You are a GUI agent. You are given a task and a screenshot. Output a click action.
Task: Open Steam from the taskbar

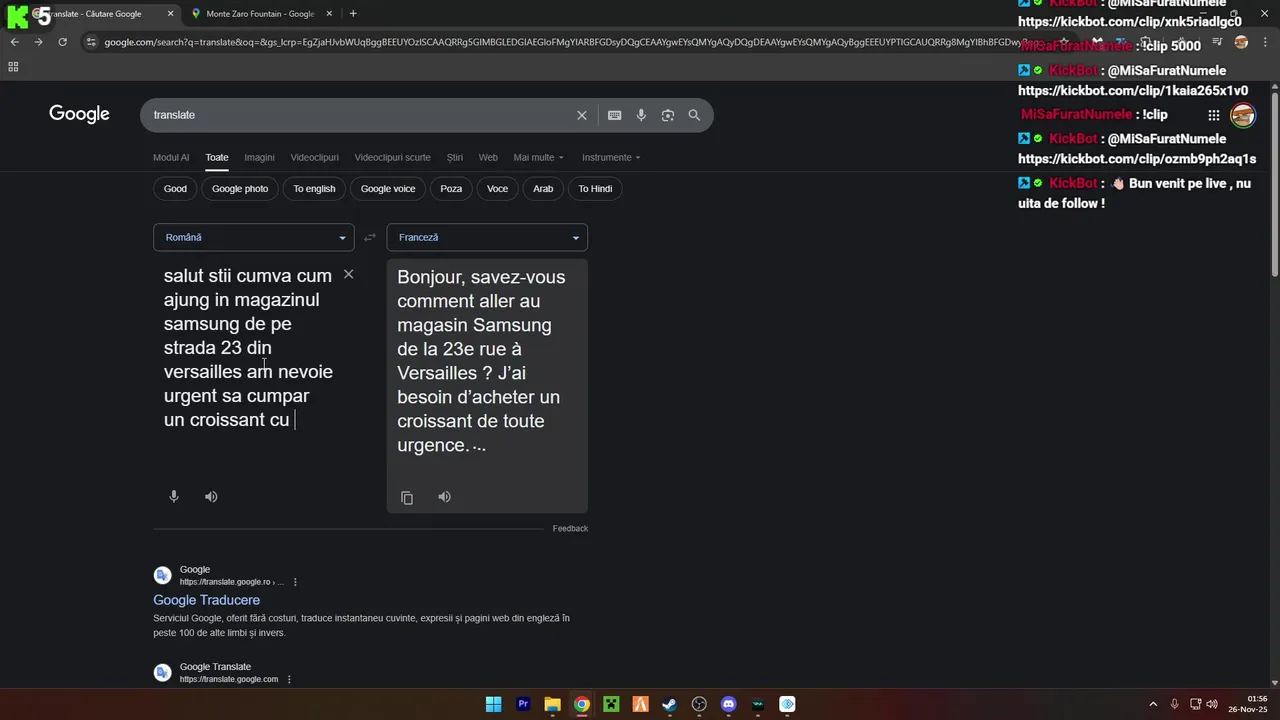coord(669,704)
